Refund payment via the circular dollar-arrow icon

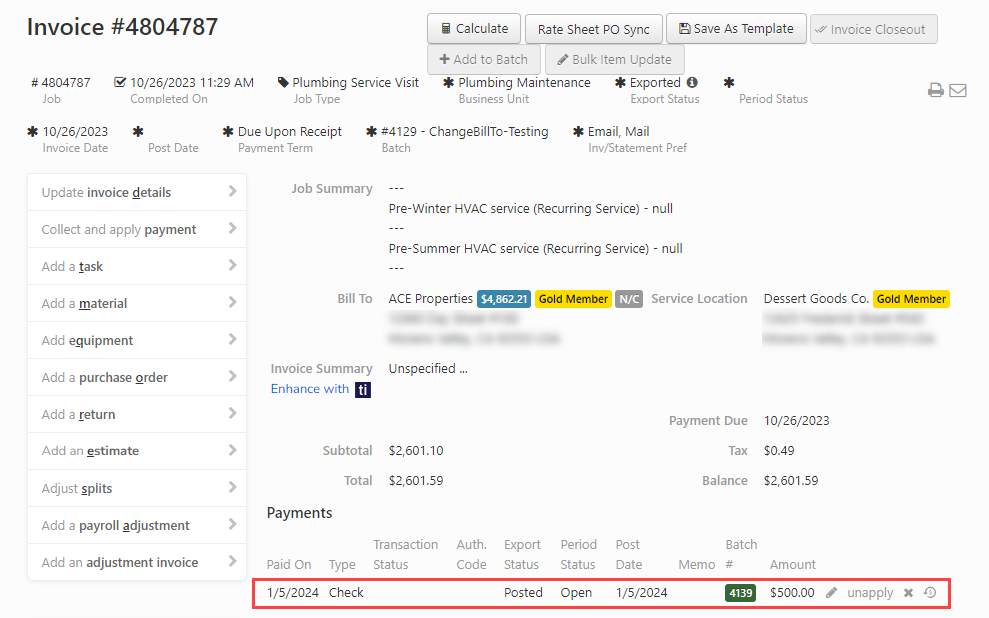(929, 592)
